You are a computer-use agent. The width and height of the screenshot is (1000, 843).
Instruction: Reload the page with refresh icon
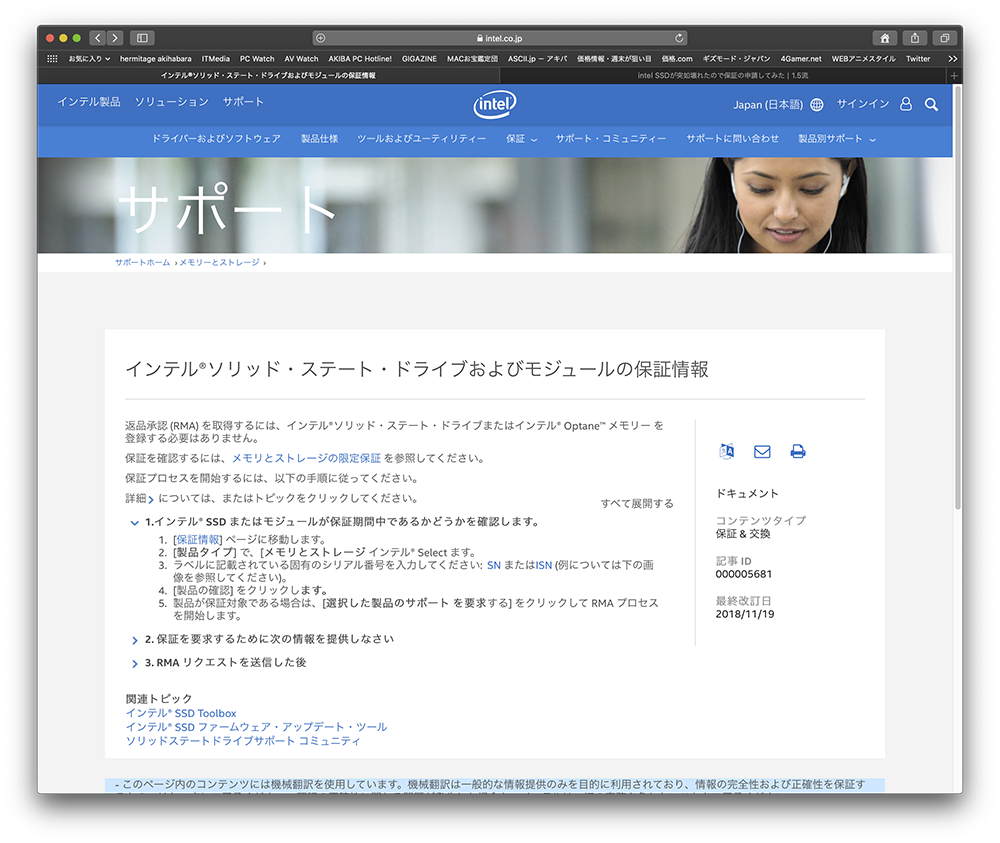click(679, 38)
